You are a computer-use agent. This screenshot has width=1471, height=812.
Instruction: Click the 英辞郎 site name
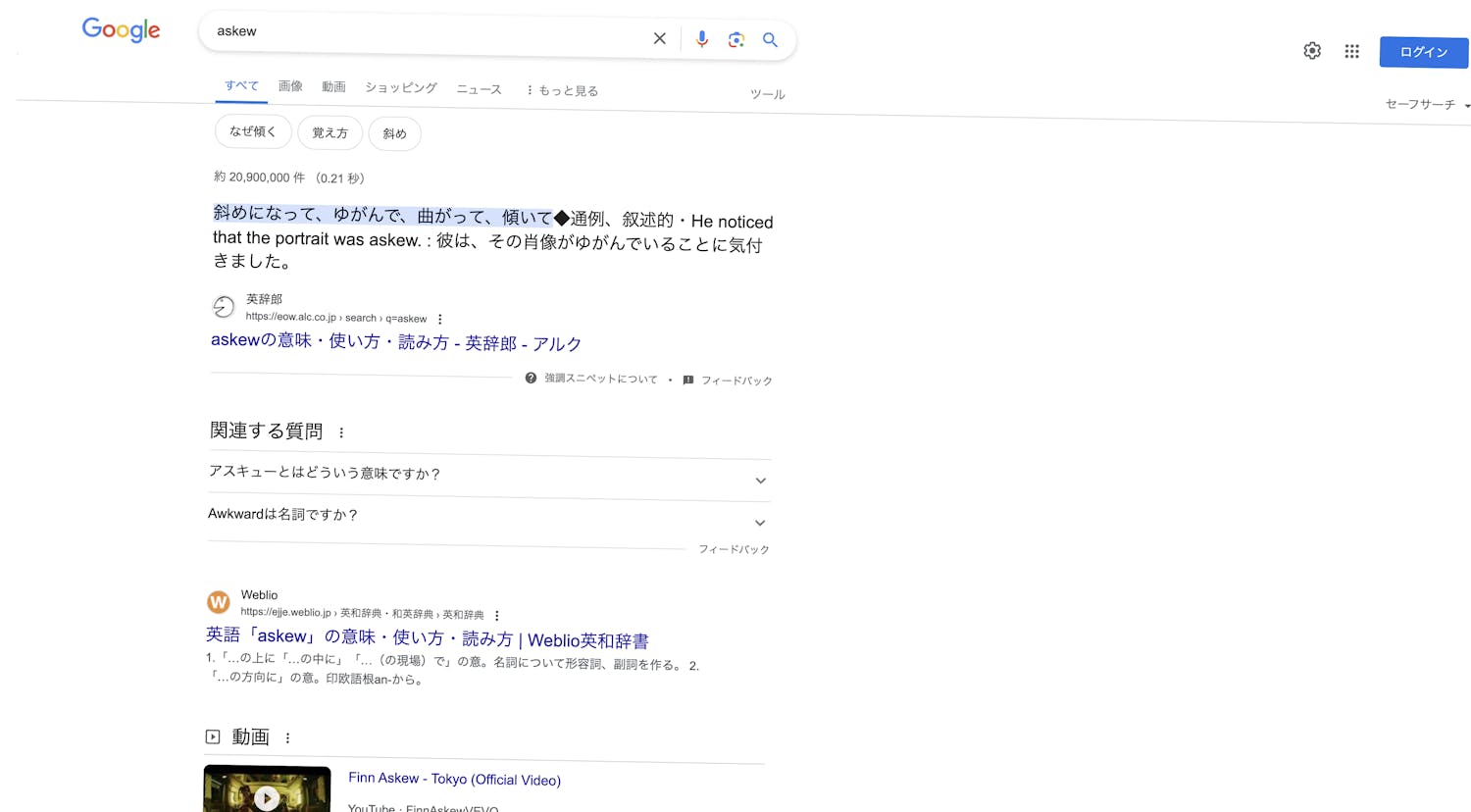coord(264,299)
